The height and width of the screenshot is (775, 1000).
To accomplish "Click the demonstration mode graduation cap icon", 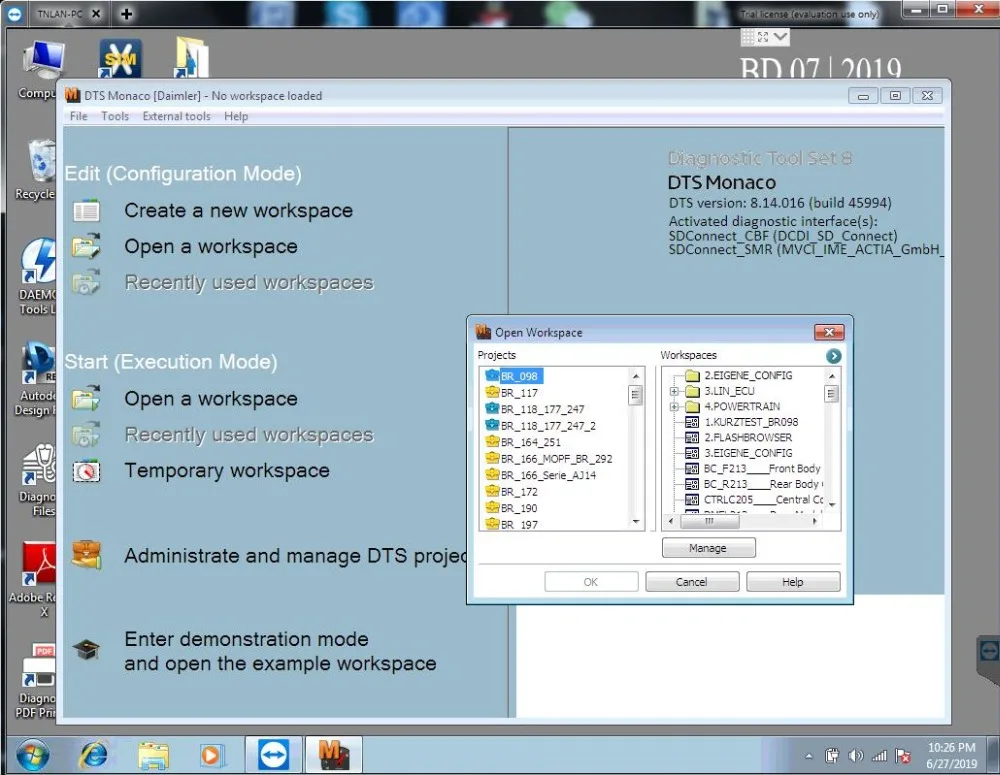I will click(86, 649).
